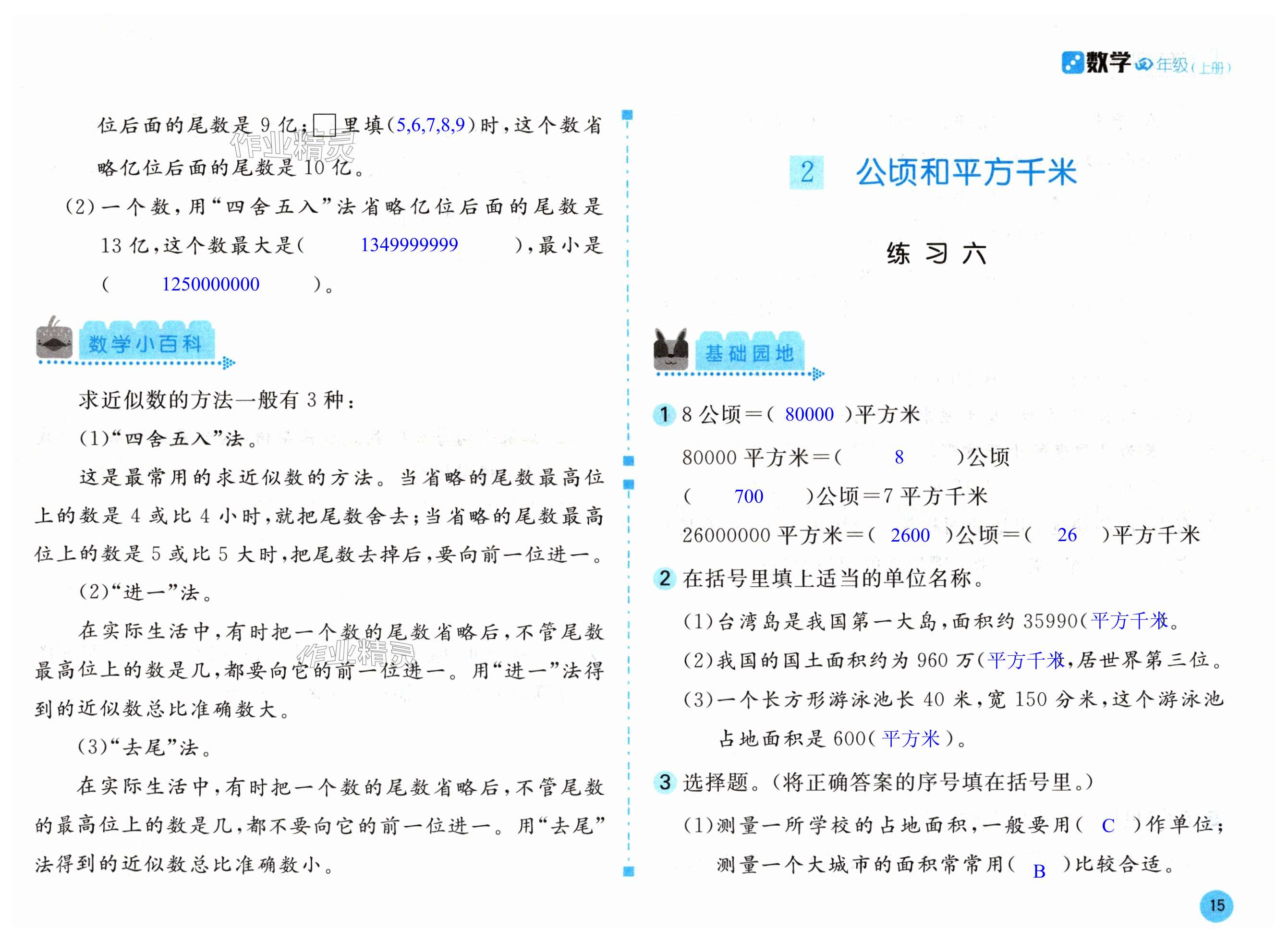This screenshot has height=941, width=1288.
Task: Click the 基础园地 banner label
Action: point(749,354)
